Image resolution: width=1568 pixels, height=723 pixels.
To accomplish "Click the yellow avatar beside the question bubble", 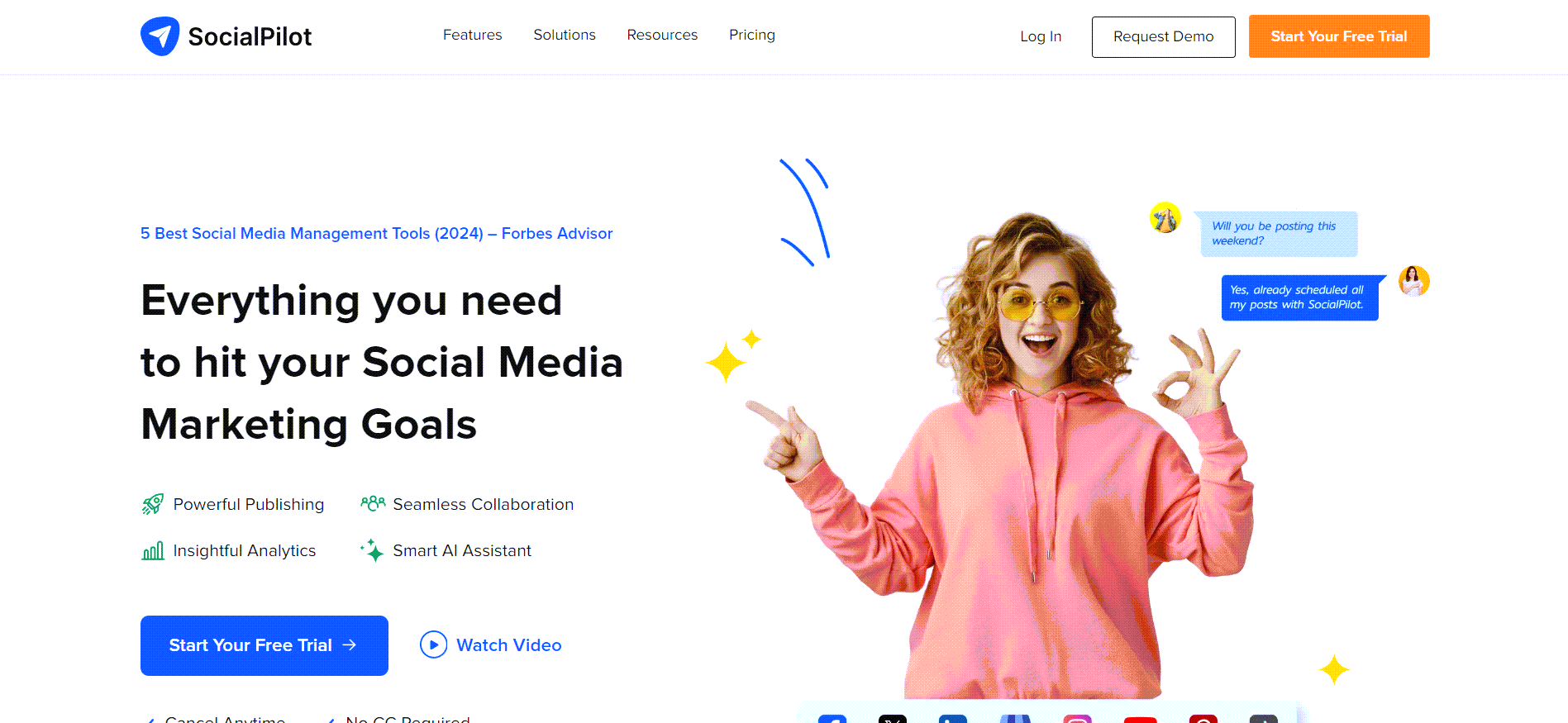I will coord(1165,218).
